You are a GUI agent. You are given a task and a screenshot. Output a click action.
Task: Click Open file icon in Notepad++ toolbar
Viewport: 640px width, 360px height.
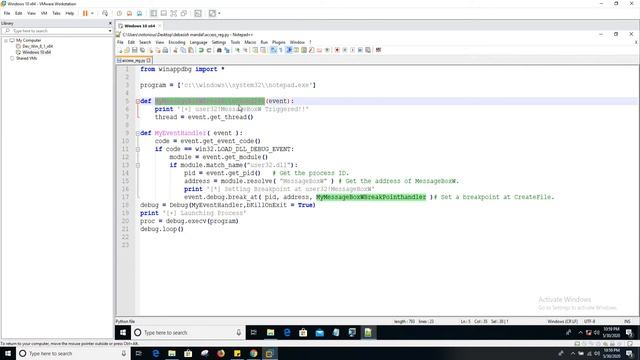coord(127,50)
